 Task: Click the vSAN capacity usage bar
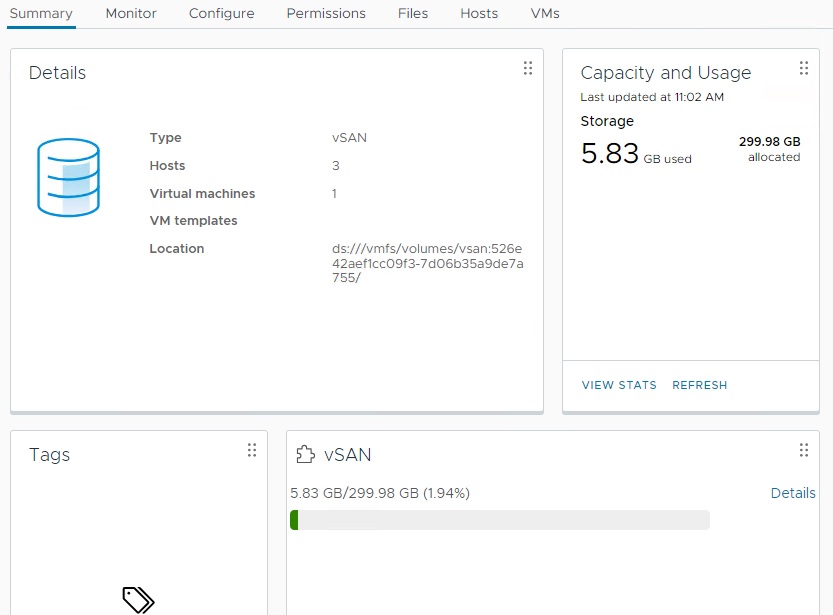[x=499, y=520]
